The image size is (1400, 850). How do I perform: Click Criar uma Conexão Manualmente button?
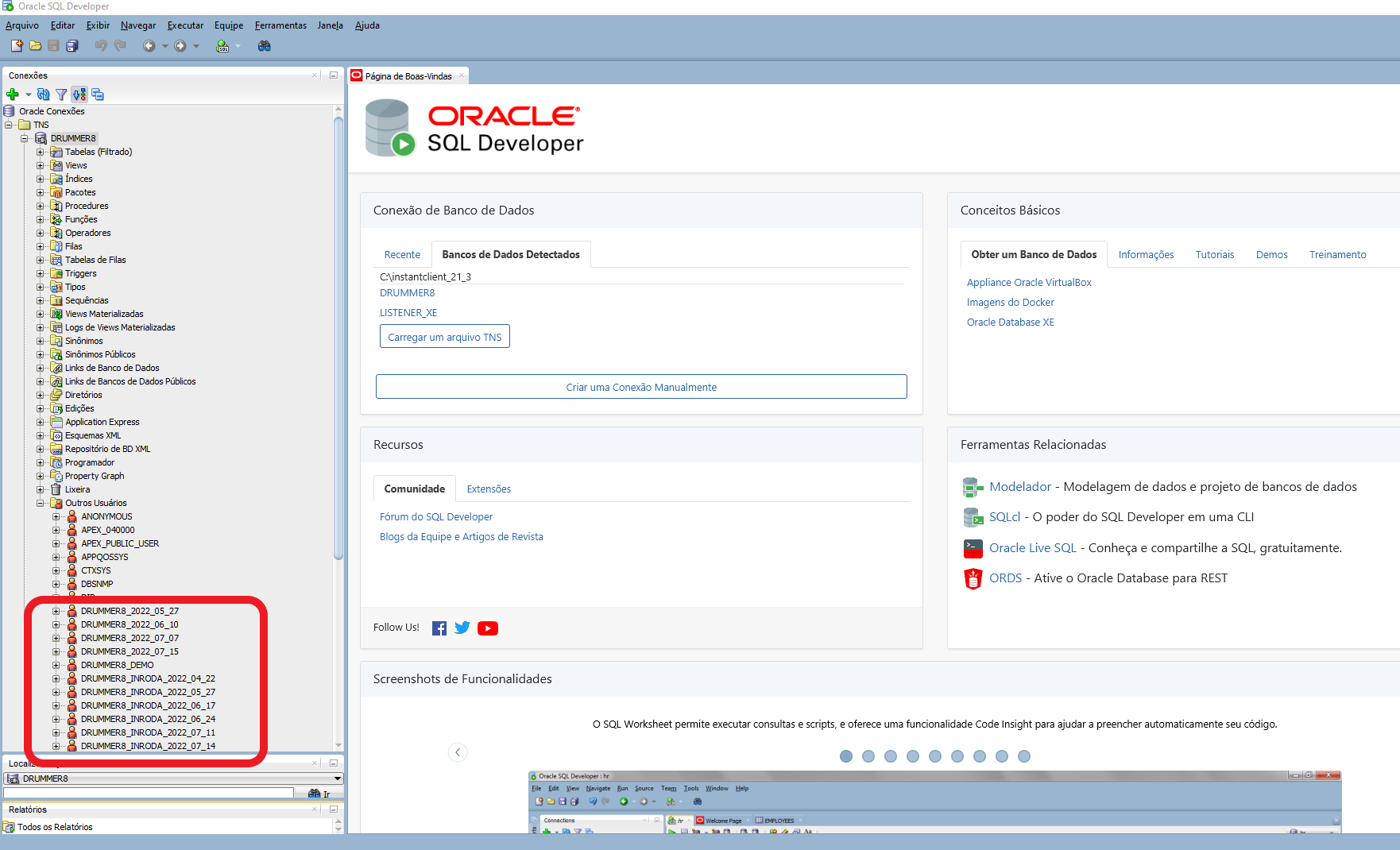641,387
